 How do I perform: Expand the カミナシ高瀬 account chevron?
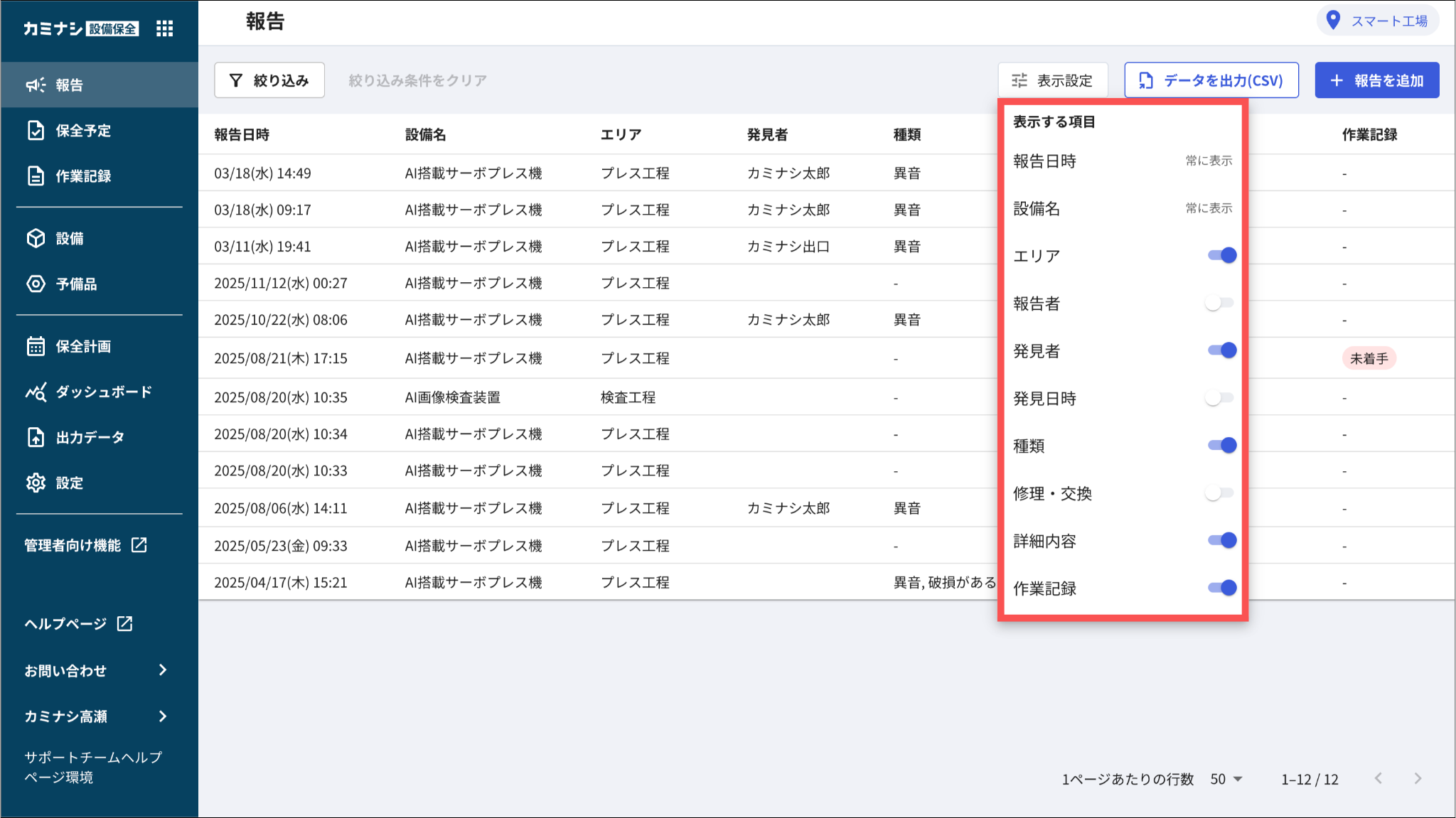pos(163,716)
